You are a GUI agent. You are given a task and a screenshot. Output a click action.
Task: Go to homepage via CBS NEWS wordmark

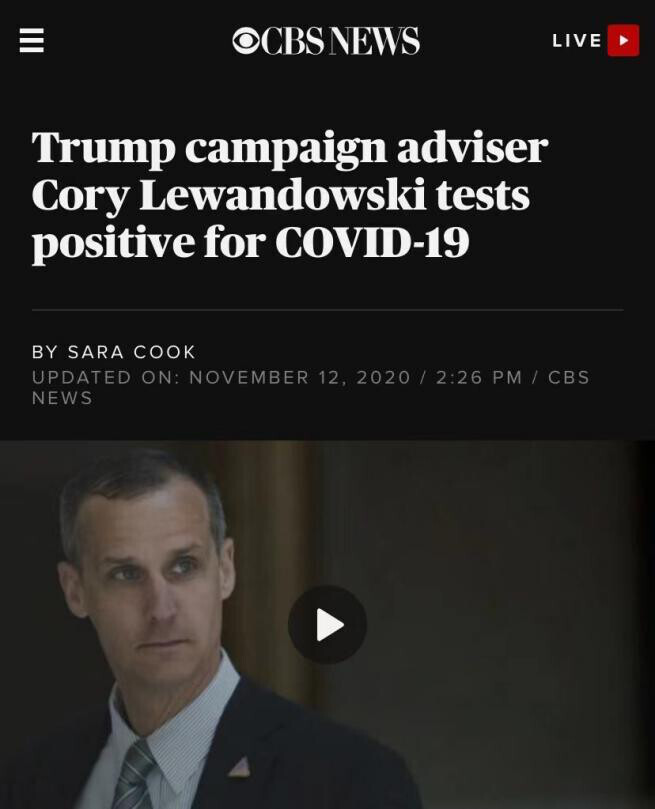(x=340, y=41)
